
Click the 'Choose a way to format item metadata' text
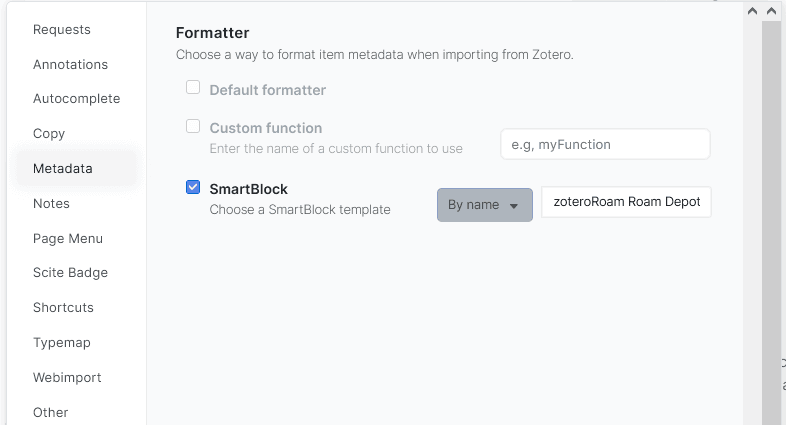click(374, 55)
